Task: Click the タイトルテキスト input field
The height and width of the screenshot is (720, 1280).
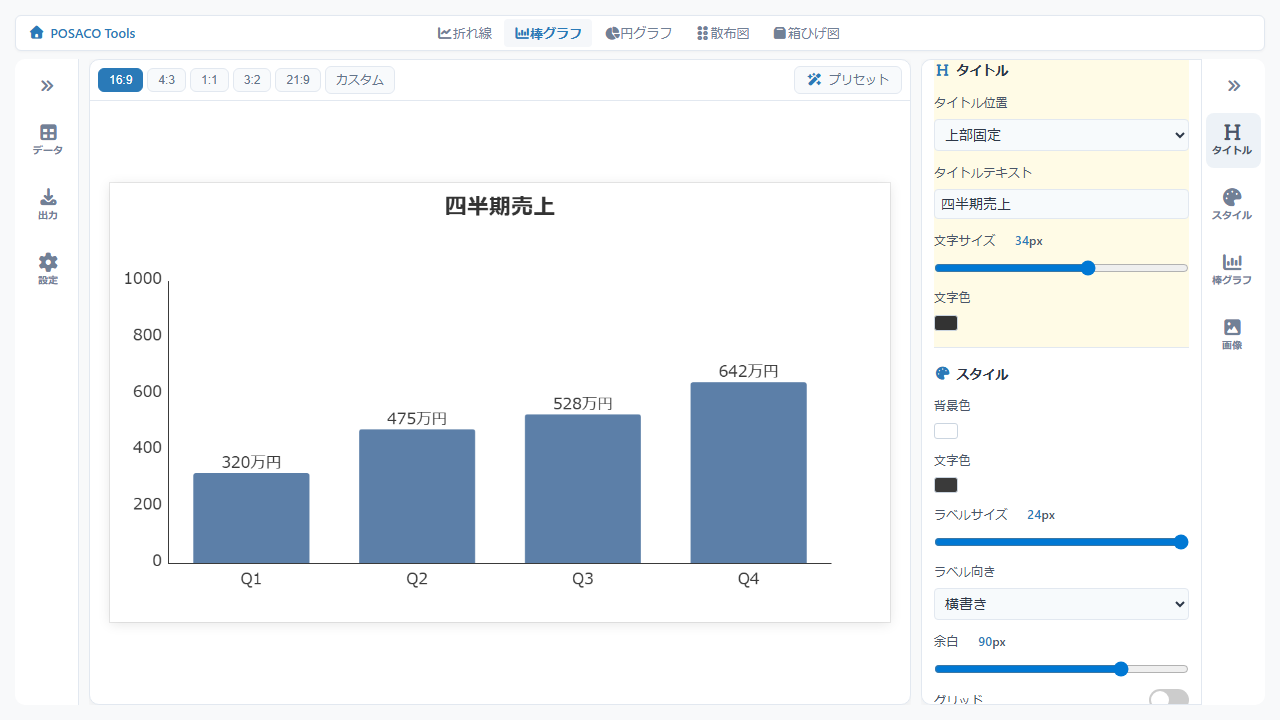Action: [1060, 204]
